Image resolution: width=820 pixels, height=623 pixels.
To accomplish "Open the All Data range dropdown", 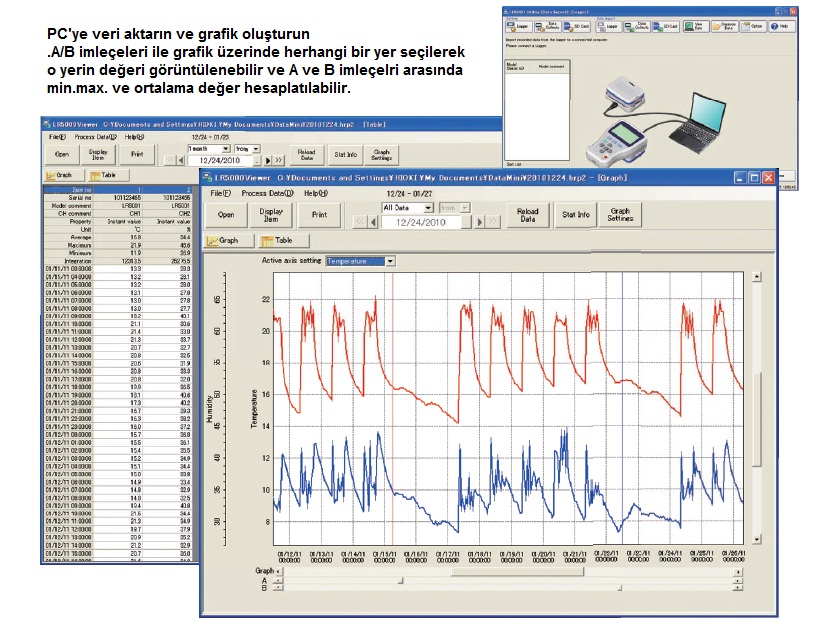I will coord(428,208).
